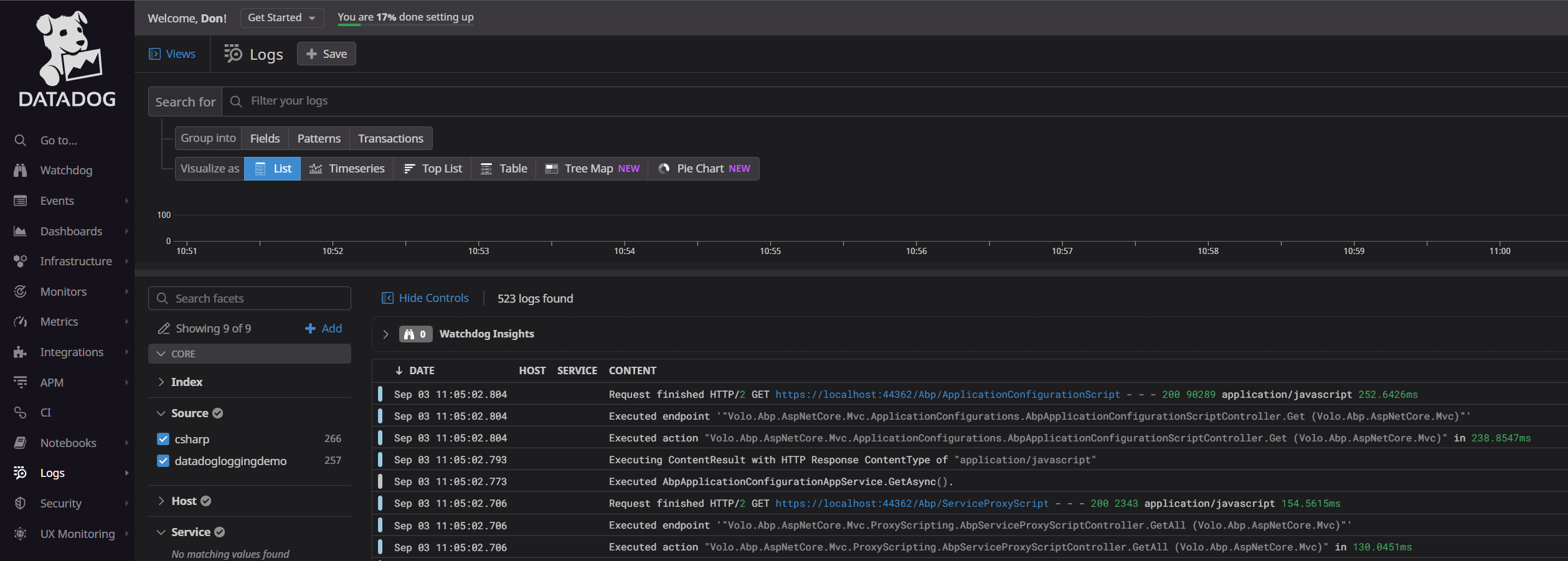Screen dimensions: 1568x561
Task: Click the Filter your logs field
Action: click(895, 101)
